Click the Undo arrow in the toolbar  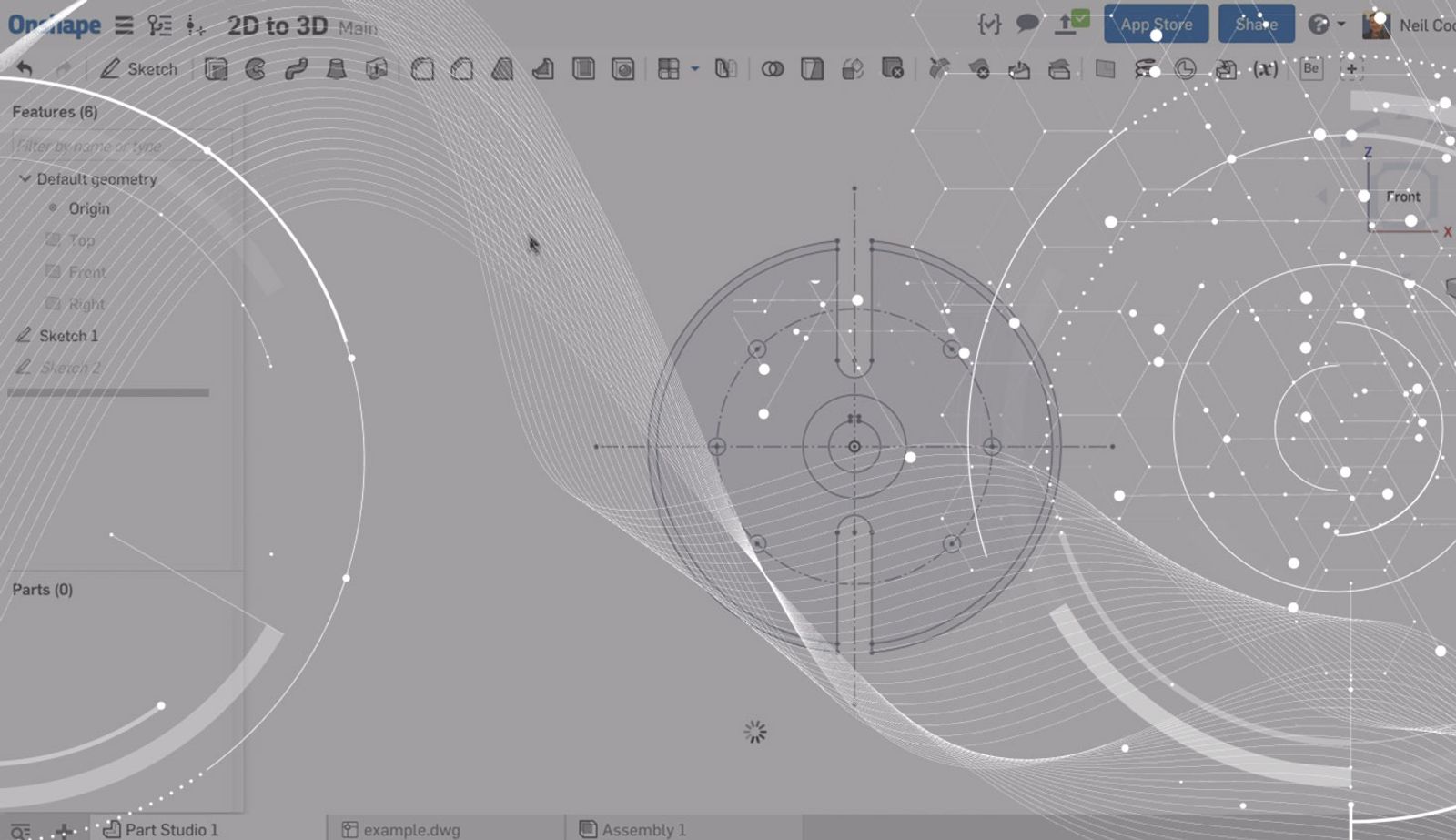[25, 69]
